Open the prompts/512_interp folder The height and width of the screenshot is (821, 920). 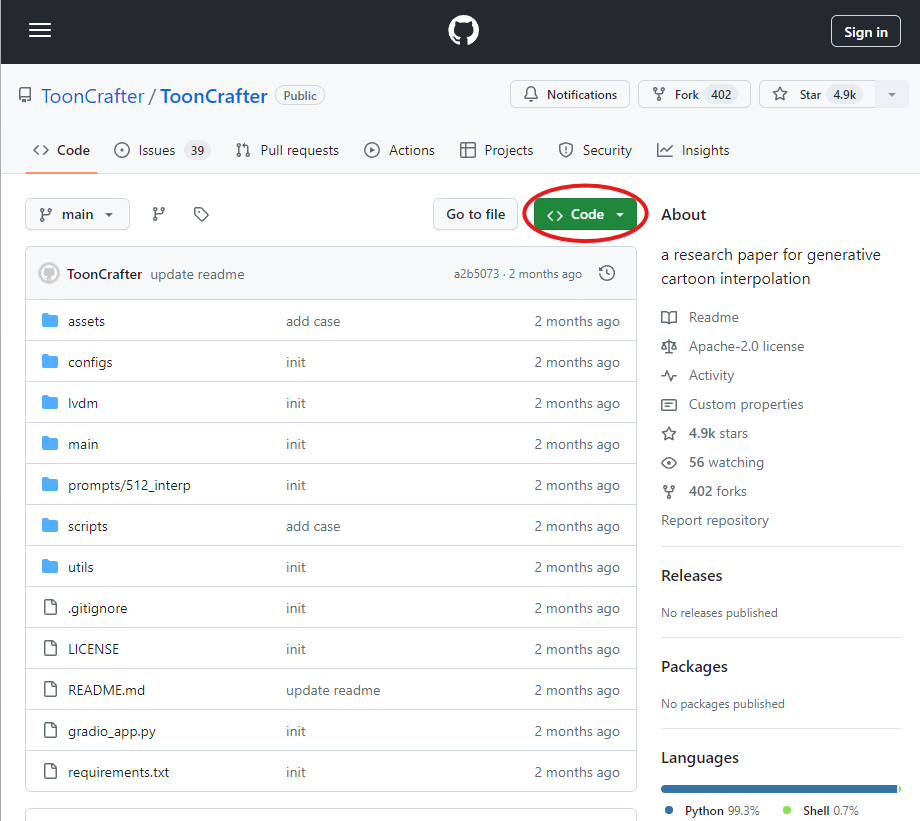point(129,485)
